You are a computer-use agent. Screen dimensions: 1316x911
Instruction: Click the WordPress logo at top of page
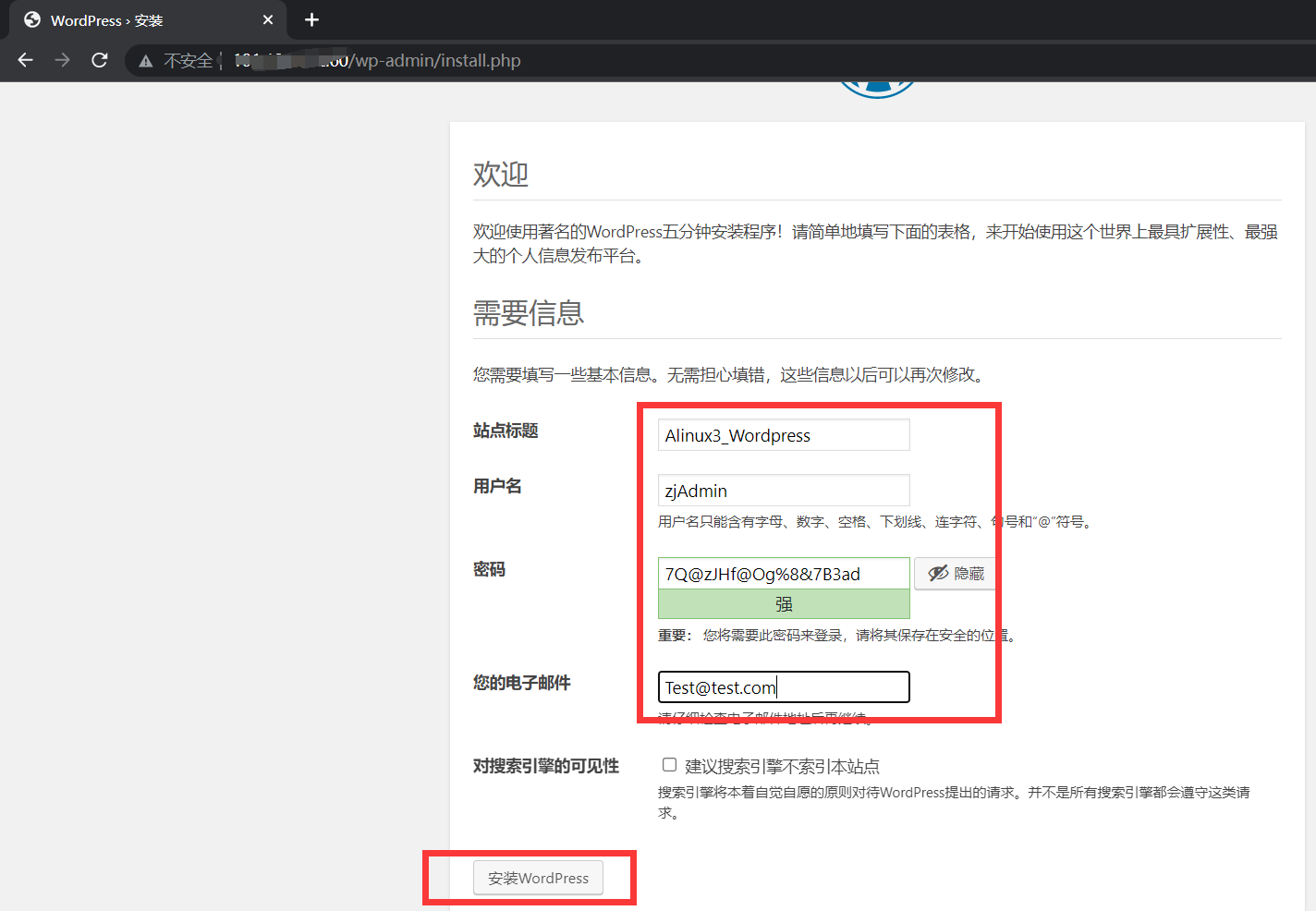877,90
